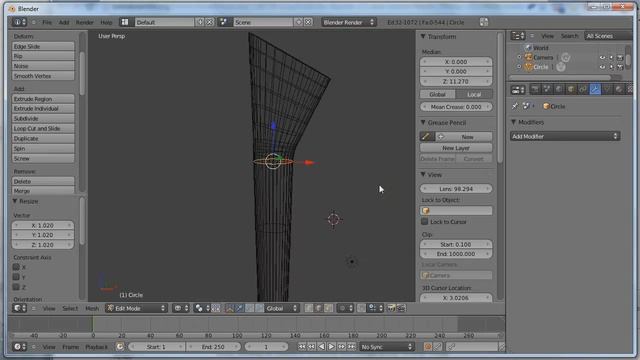
Task: Open the Help menu
Action: (106, 22)
